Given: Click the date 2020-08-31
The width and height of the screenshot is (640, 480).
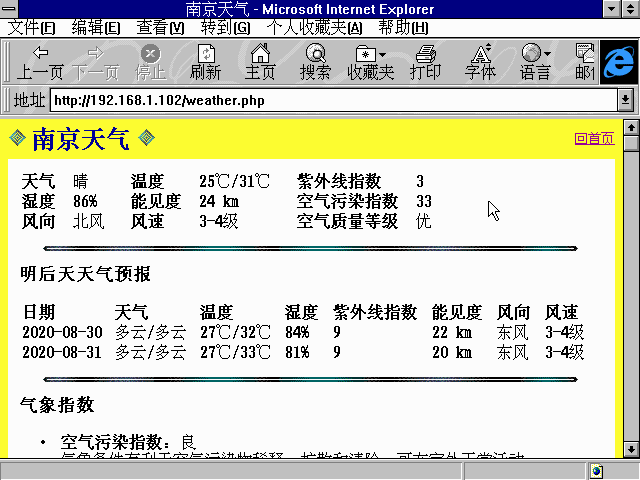Looking at the screenshot, I should tap(62, 352).
